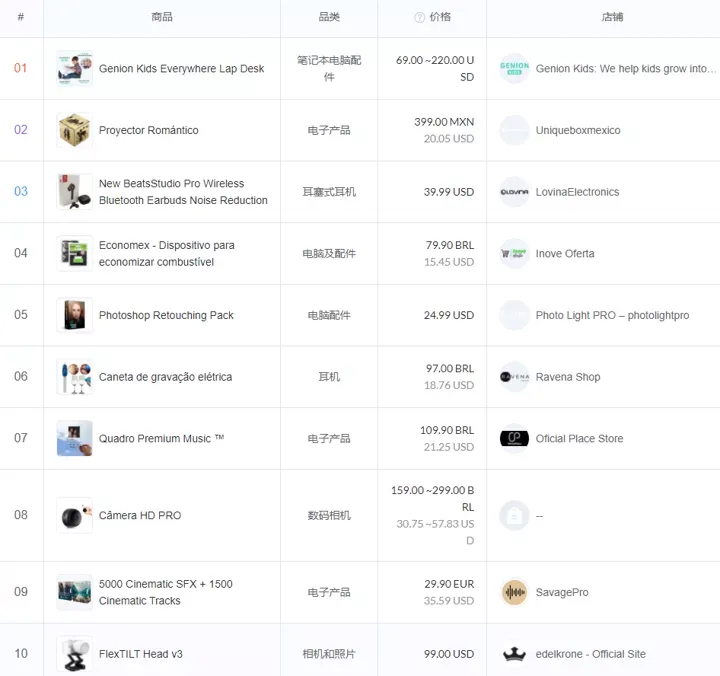
Task: Open Photoshop Retouching Pack product link
Action: tap(166, 315)
